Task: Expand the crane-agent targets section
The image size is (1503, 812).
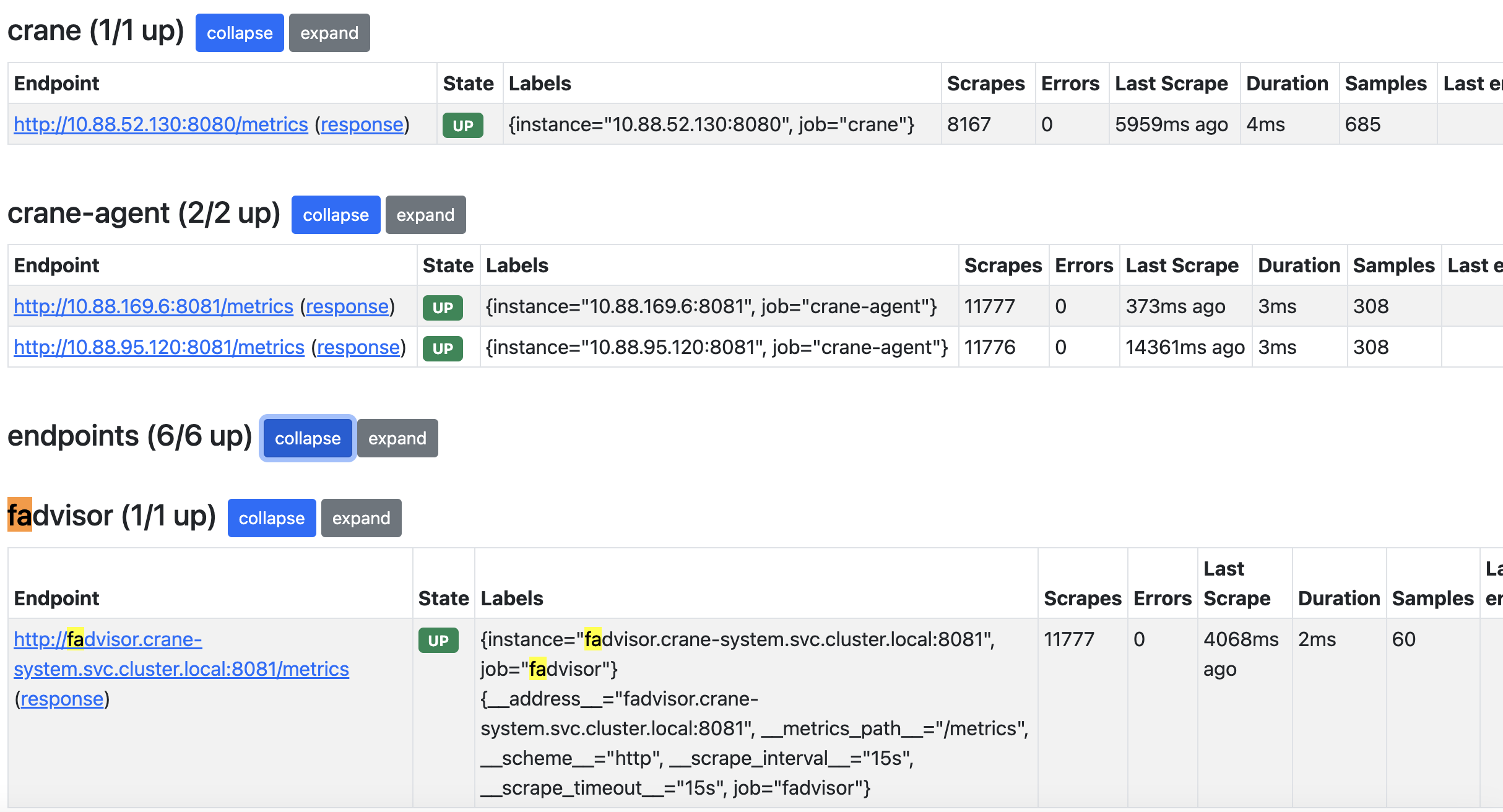Action: [425, 214]
